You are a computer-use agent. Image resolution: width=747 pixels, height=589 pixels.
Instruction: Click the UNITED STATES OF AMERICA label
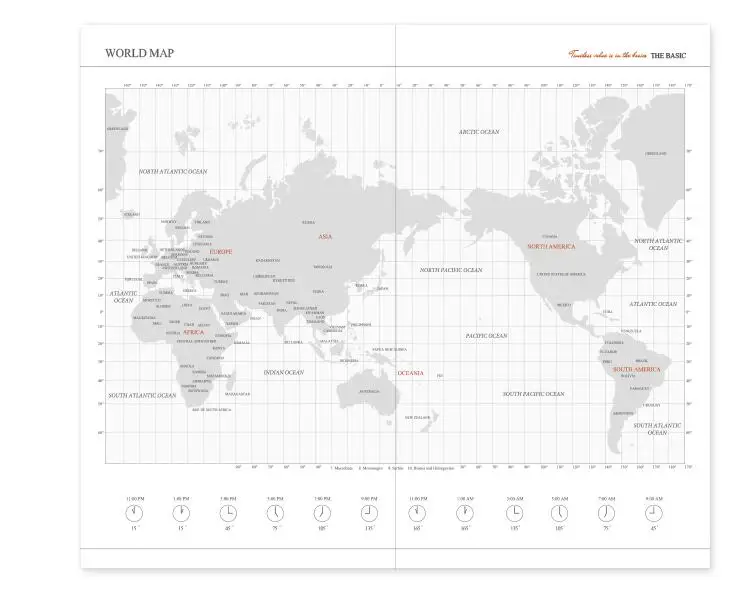[561, 274]
